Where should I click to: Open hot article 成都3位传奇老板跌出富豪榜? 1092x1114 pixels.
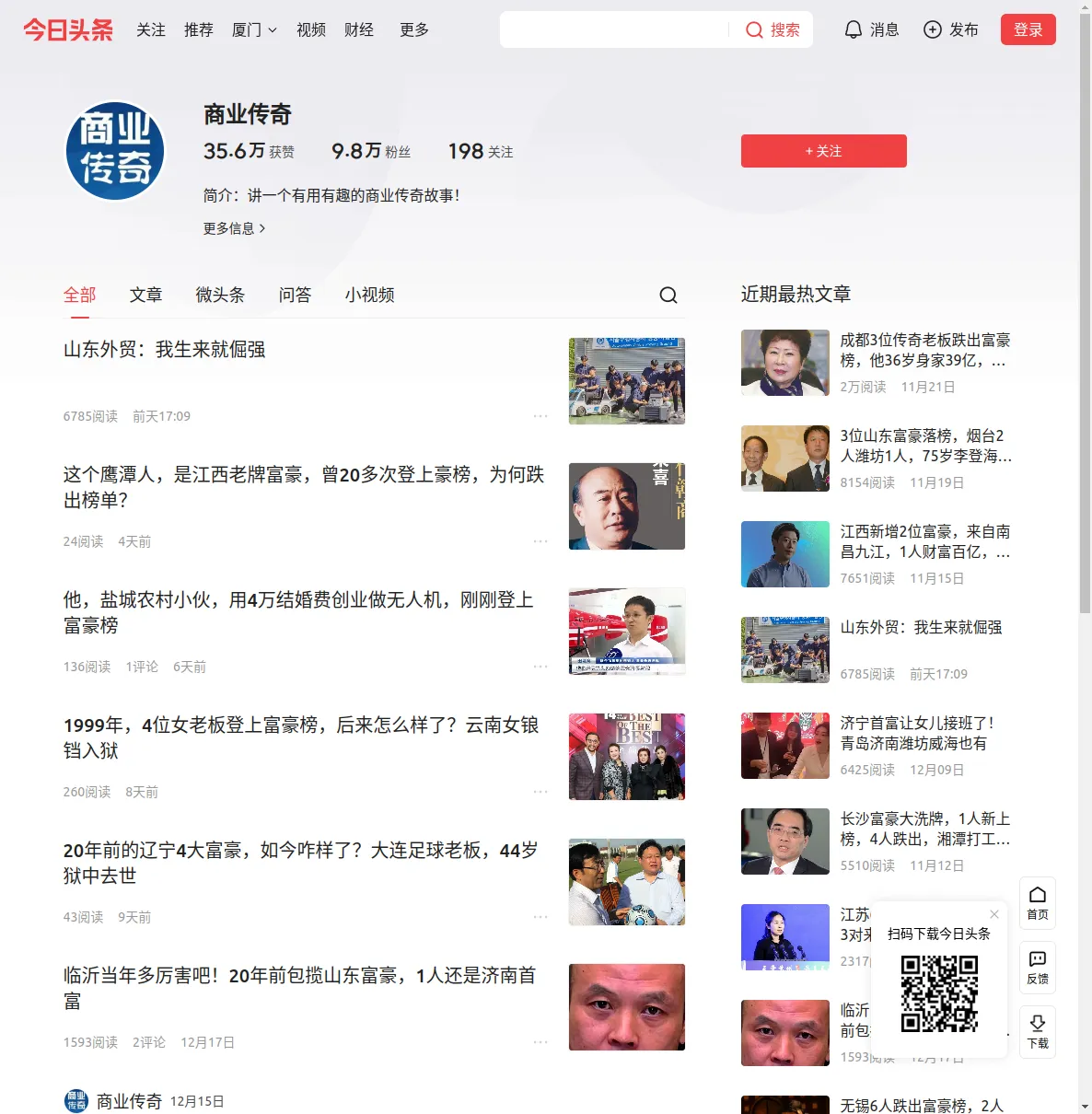coord(926,351)
